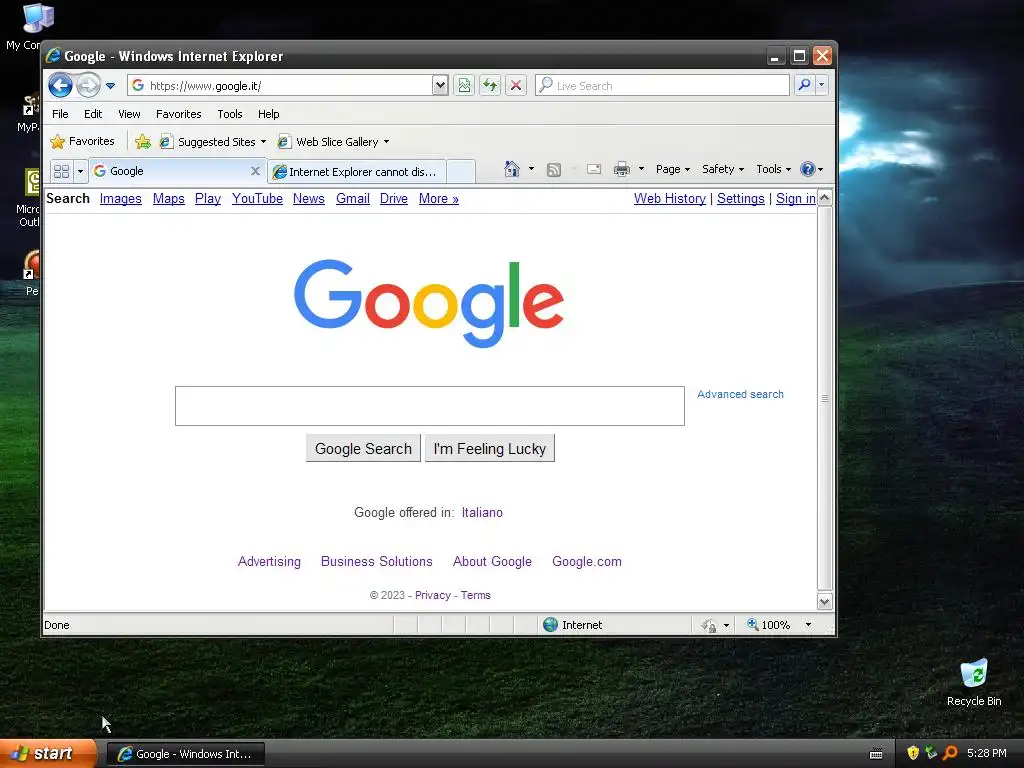Viewport: 1024px width, 768px height.
Task: Open the zoom level 100% dropdown
Action: (x=808, y=625)
